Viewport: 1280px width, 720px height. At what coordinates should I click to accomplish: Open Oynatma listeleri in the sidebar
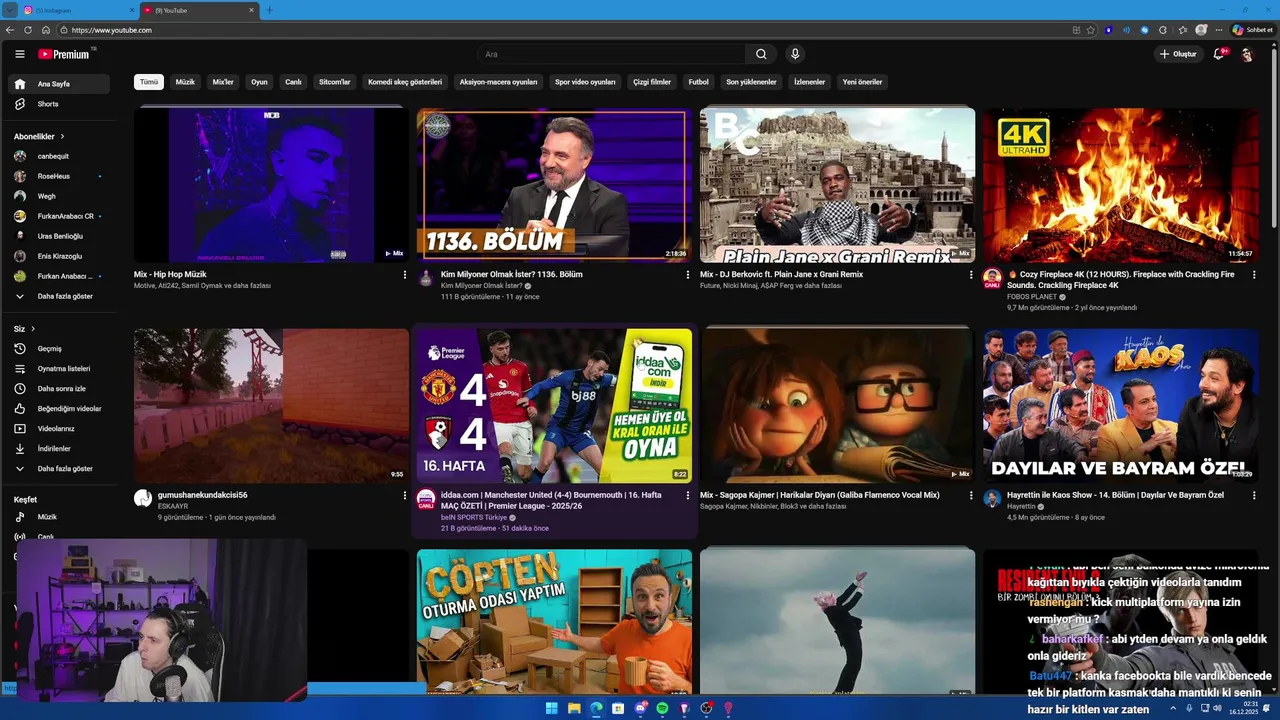[x=59, y=369]
